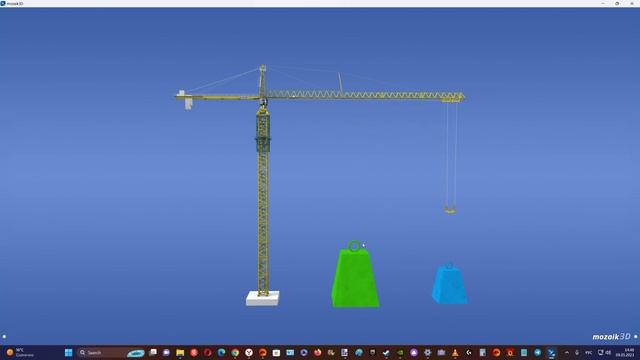Close the mozaik3D window
This screenshot has width=640, height=360.
632,3
